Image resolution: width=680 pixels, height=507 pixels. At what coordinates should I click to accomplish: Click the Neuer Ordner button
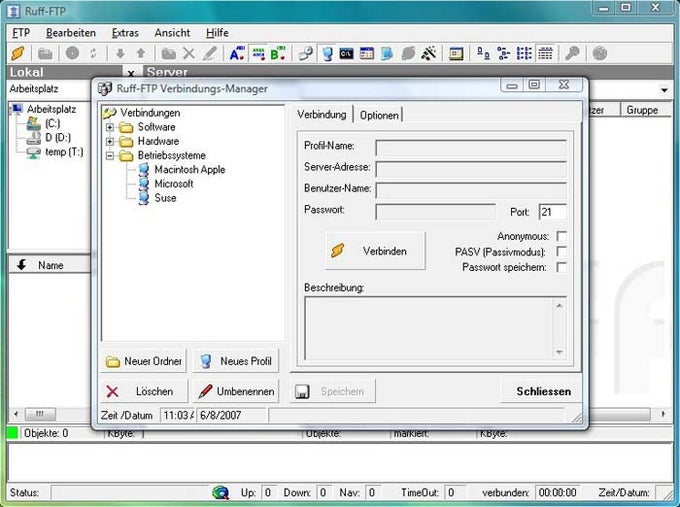(x=144, y=361)
